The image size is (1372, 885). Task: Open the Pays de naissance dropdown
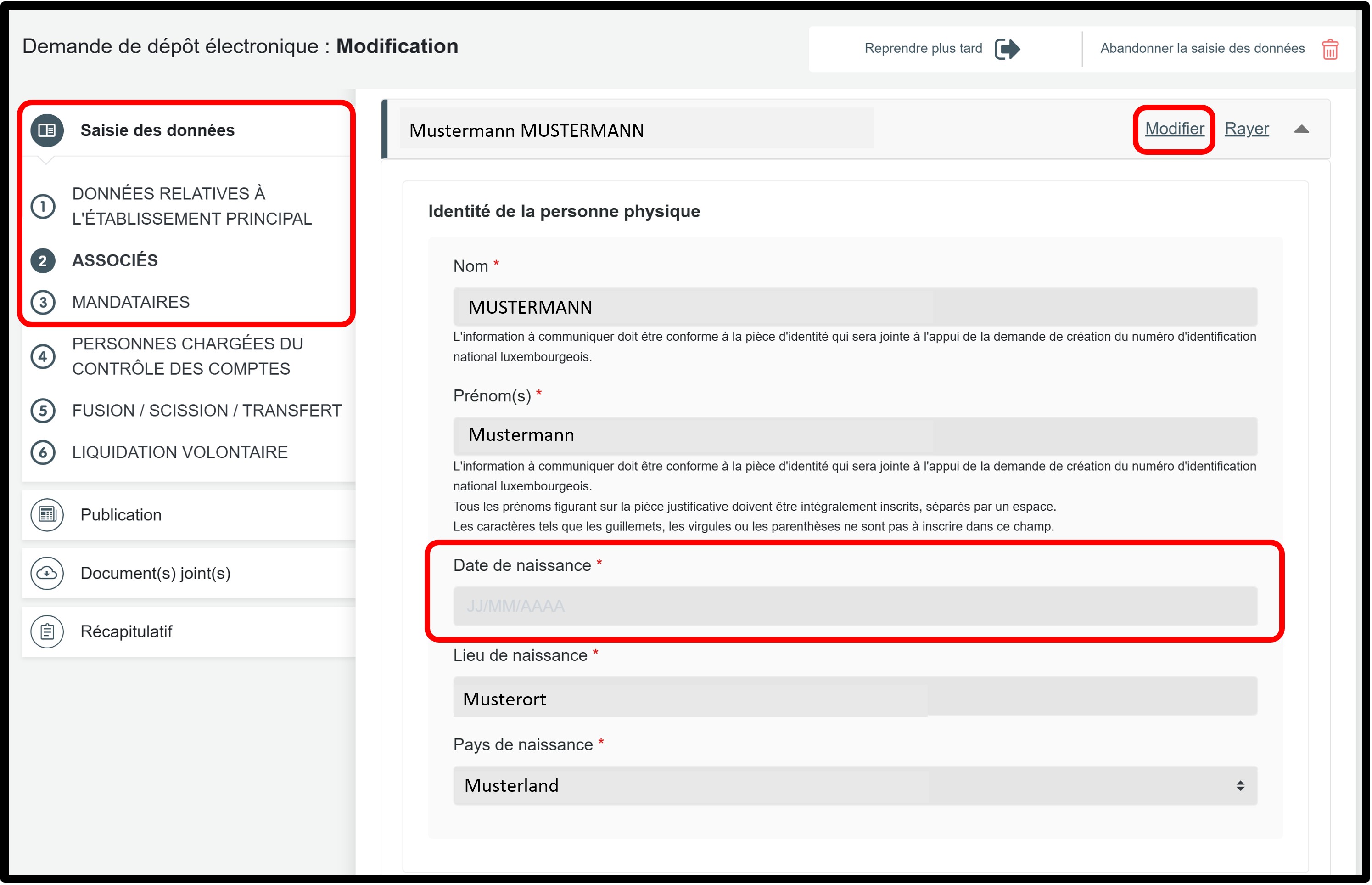click(x=856, y=786)
